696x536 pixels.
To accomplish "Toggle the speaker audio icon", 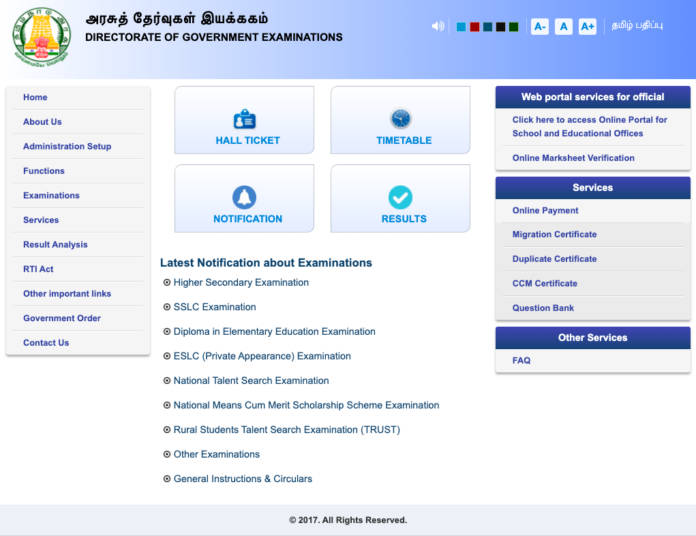I will (x=438, y=27).
